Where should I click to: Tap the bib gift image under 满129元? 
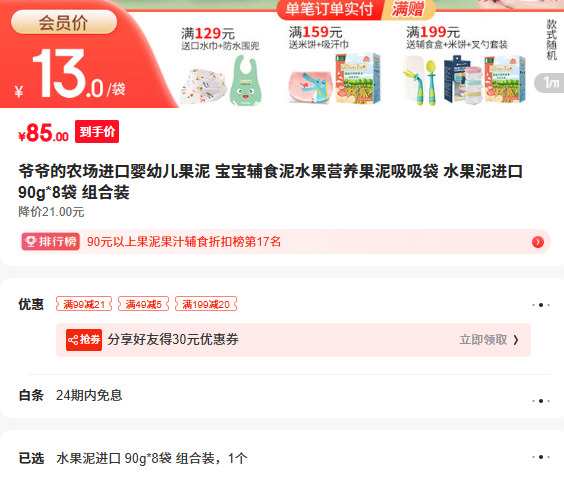tap(246, 80)
